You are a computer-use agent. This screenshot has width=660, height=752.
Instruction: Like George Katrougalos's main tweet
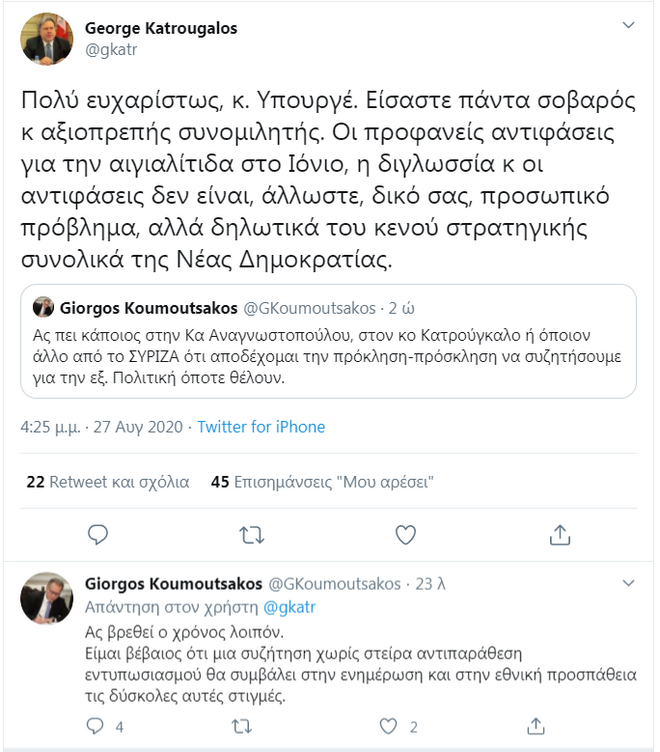tap(405, 534)
